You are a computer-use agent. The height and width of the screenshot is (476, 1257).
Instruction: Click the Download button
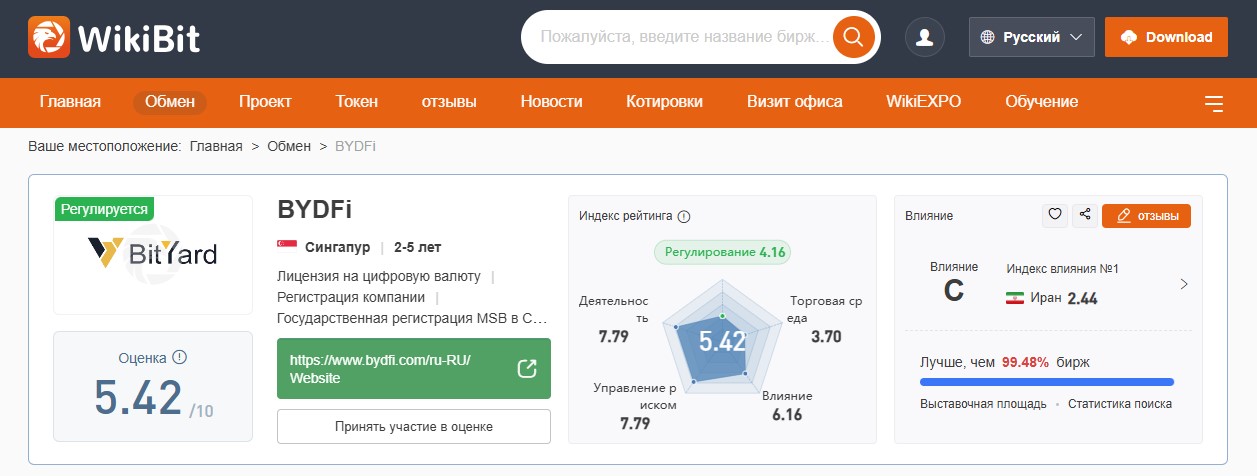[x=1166, y=37]
